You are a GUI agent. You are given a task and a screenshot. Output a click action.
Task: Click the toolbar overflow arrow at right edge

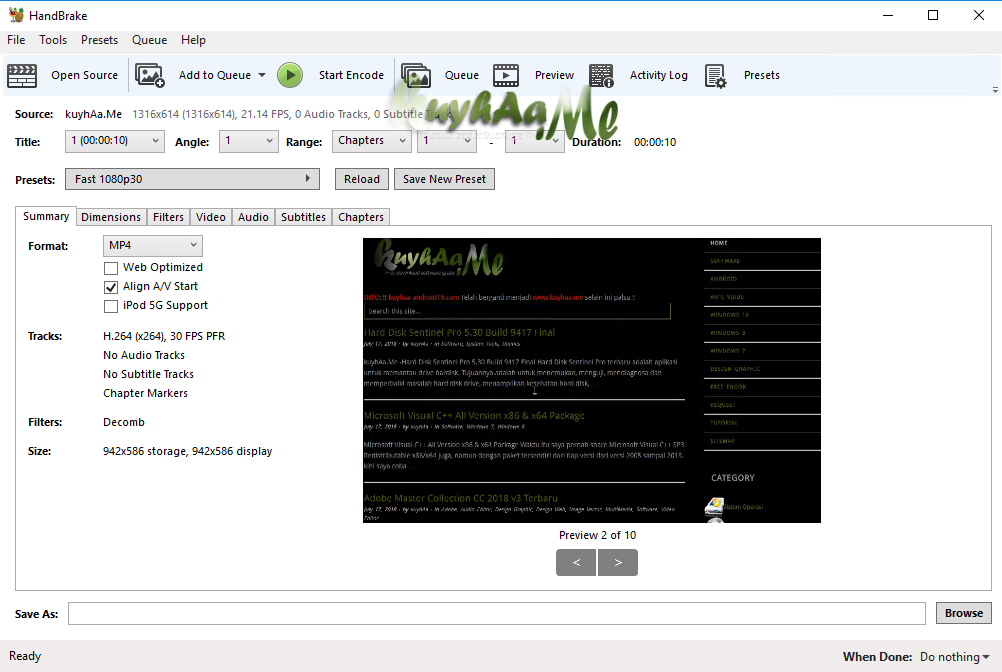tap(995, 90)
